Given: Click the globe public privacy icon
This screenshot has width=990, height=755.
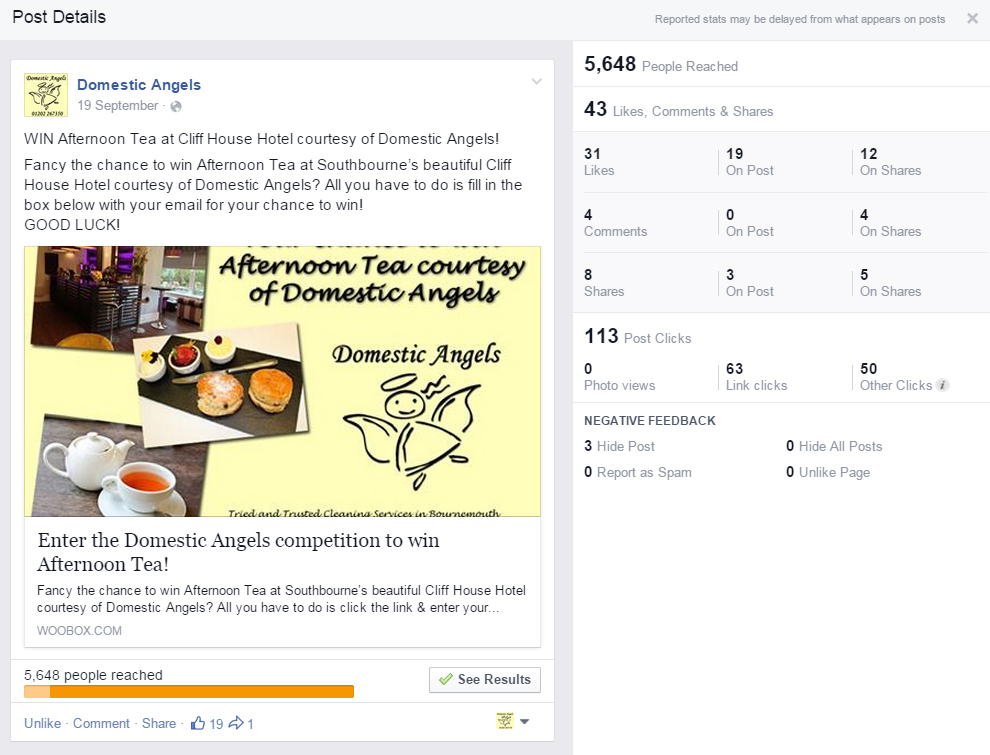Looking at the screenshot, I should pos(176,106).
